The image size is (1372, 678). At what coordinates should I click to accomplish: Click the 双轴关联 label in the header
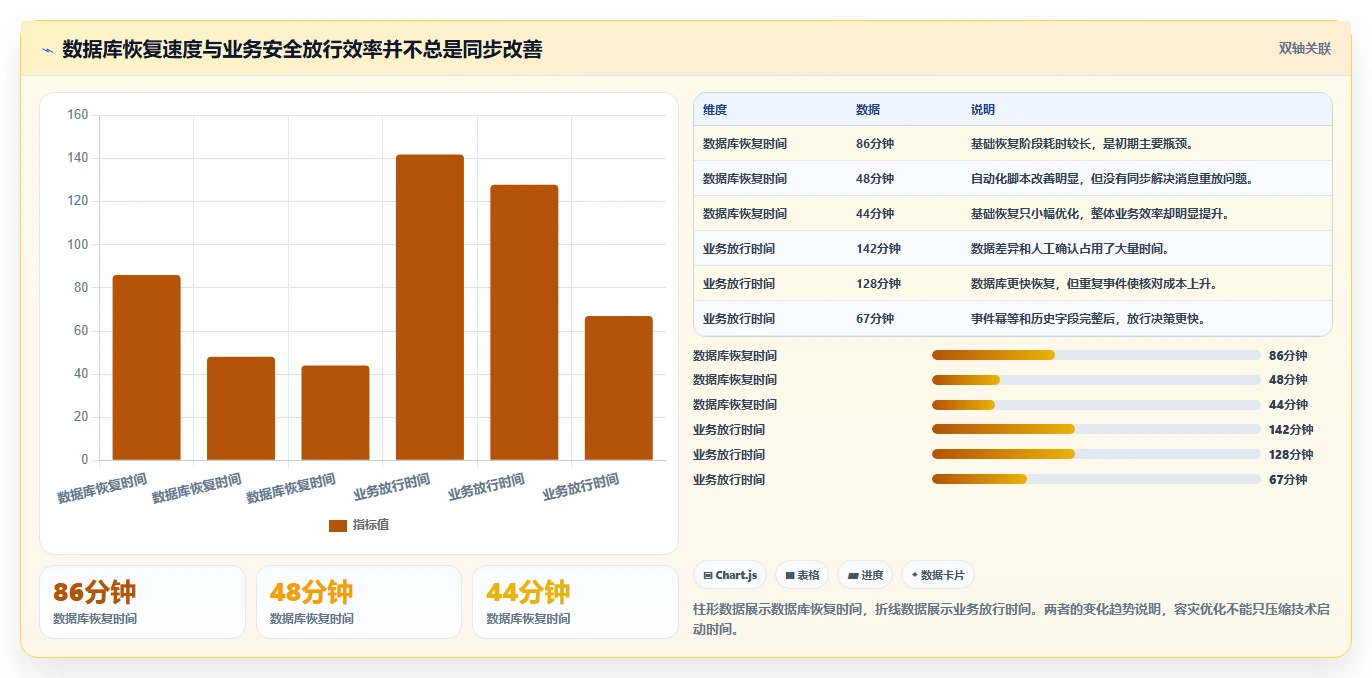tap(1305, 49)
